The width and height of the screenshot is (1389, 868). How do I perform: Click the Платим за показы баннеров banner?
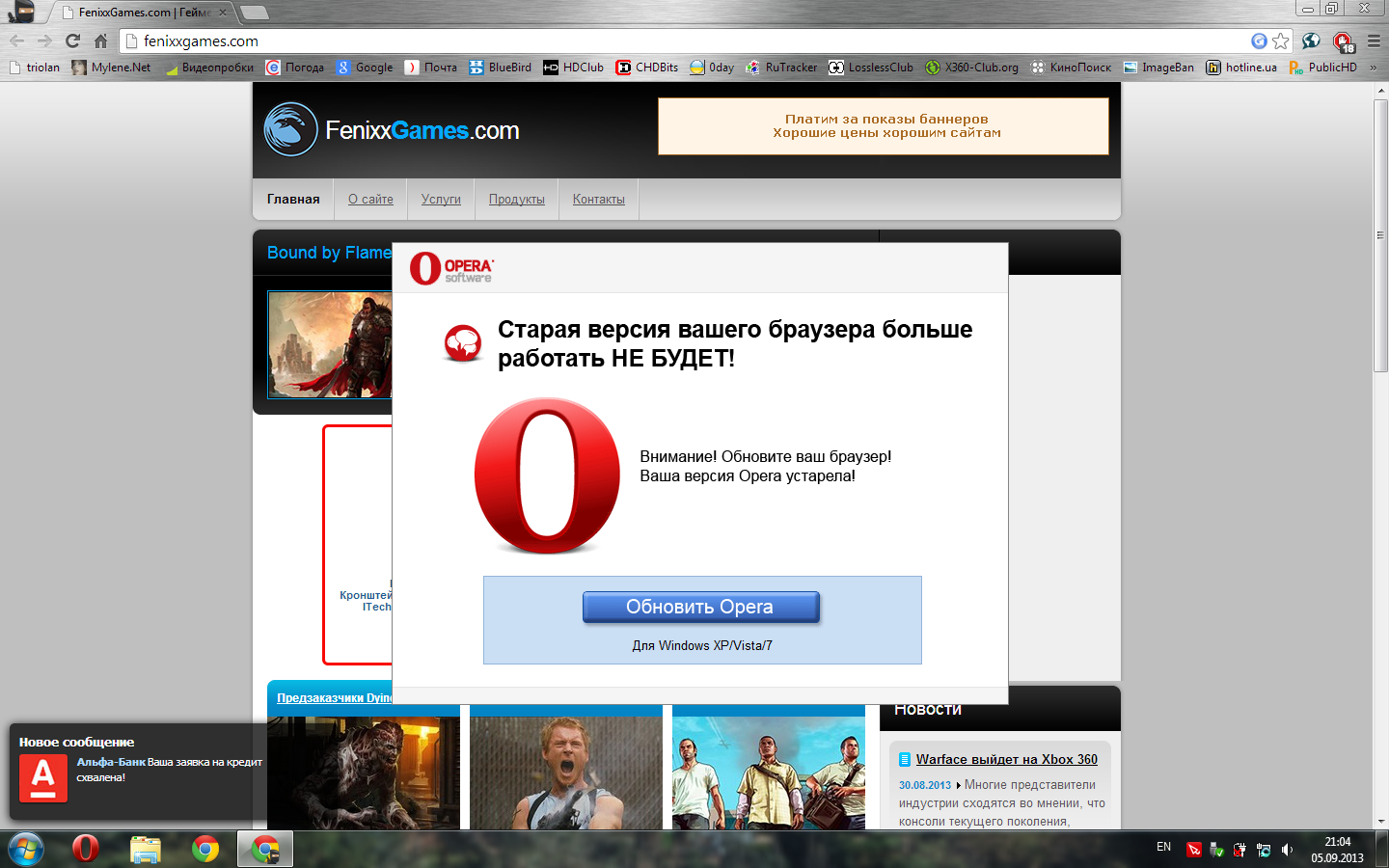[x=884, y=126]
